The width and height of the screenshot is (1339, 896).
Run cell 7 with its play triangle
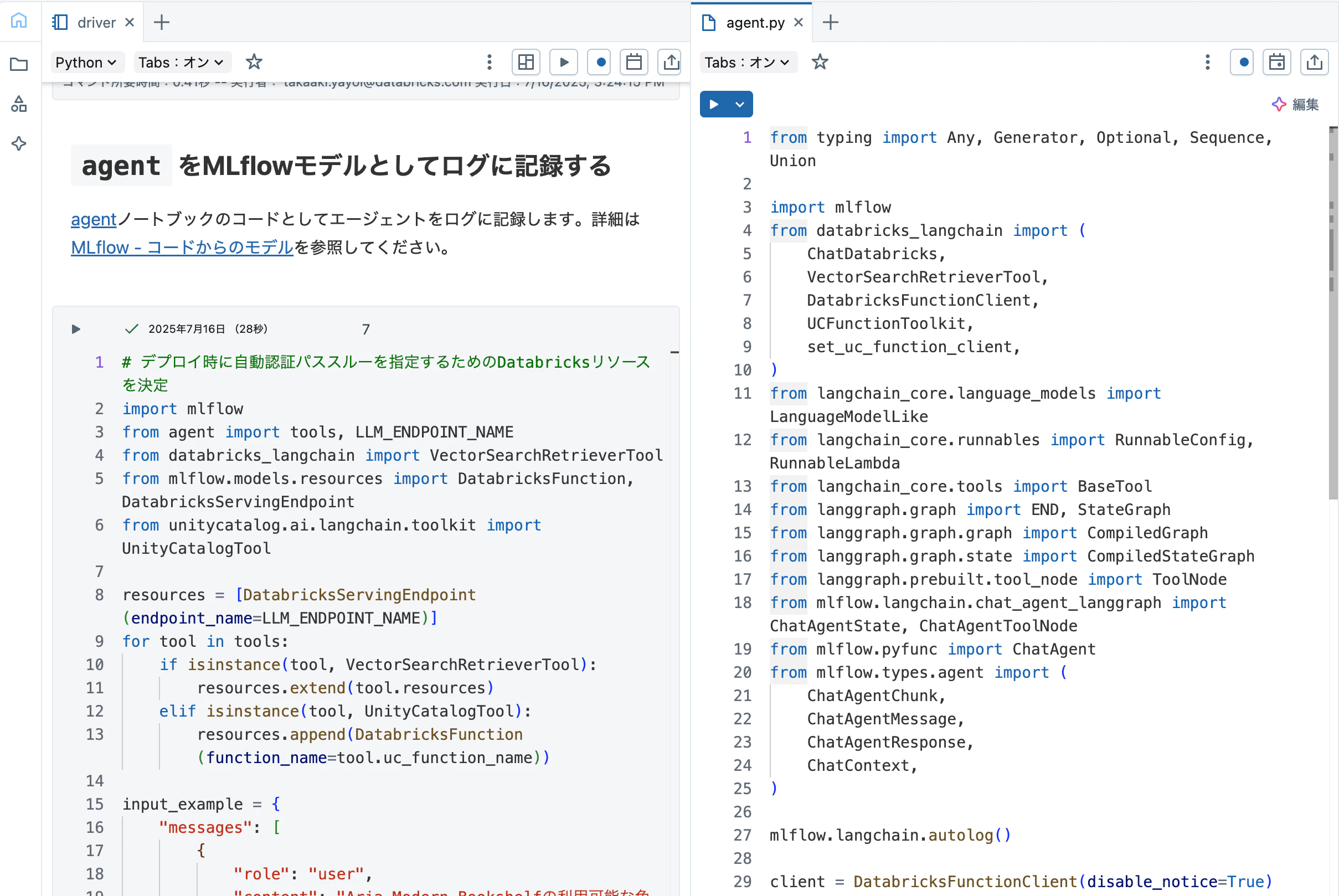pos(76,329)
